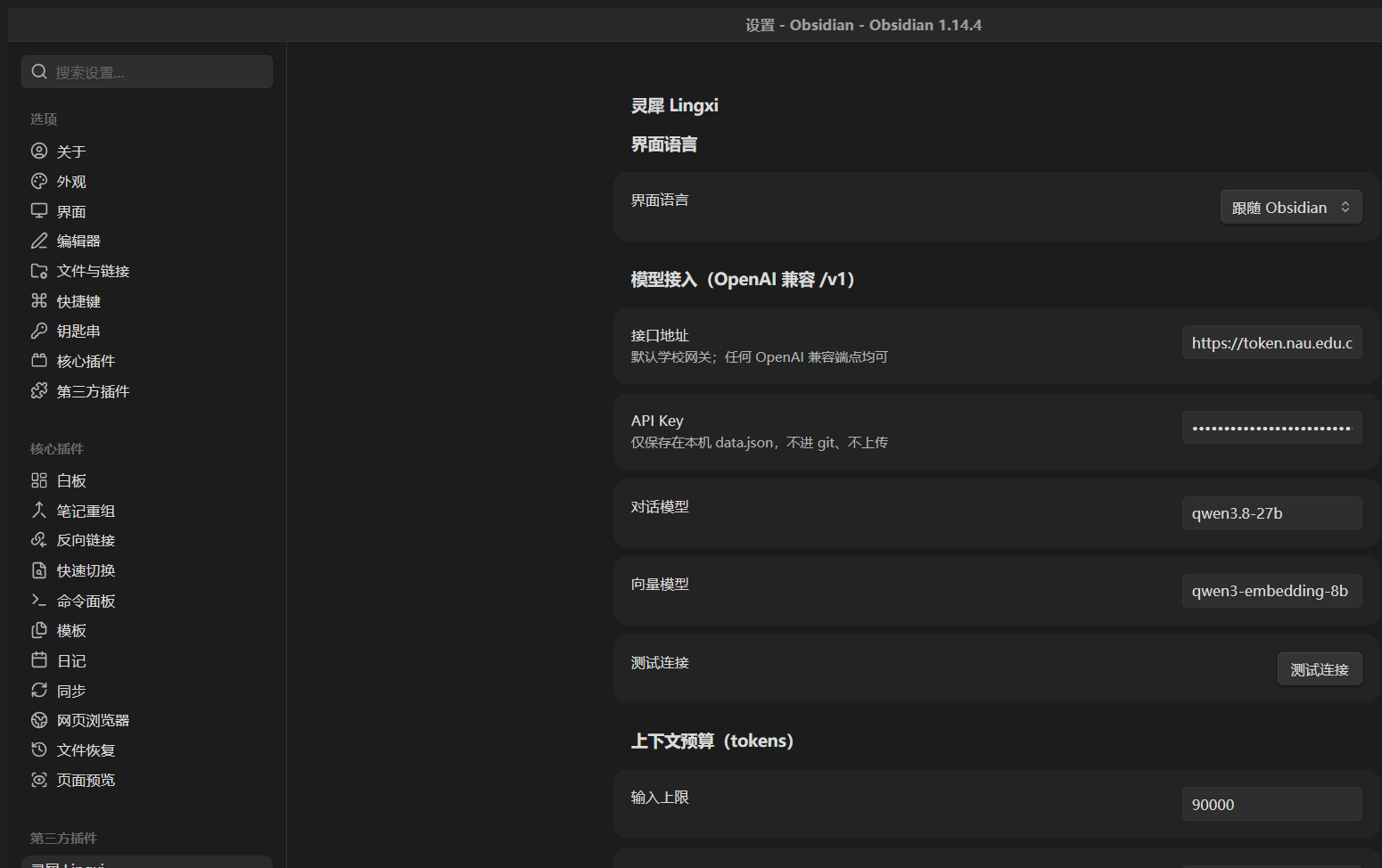1382x868 pixels.
Task: Click the 仅保存在本机 data.json description
Action: [760, 442]
